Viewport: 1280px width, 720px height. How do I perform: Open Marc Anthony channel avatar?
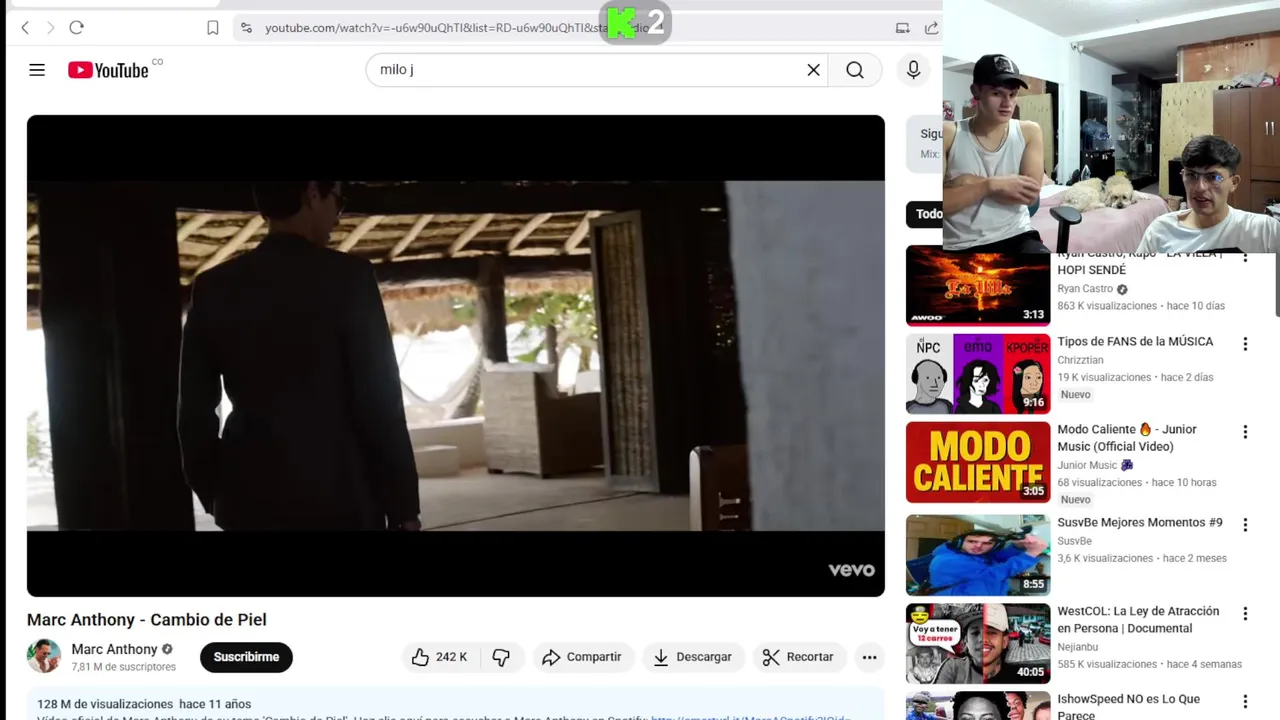coord(44,657)
